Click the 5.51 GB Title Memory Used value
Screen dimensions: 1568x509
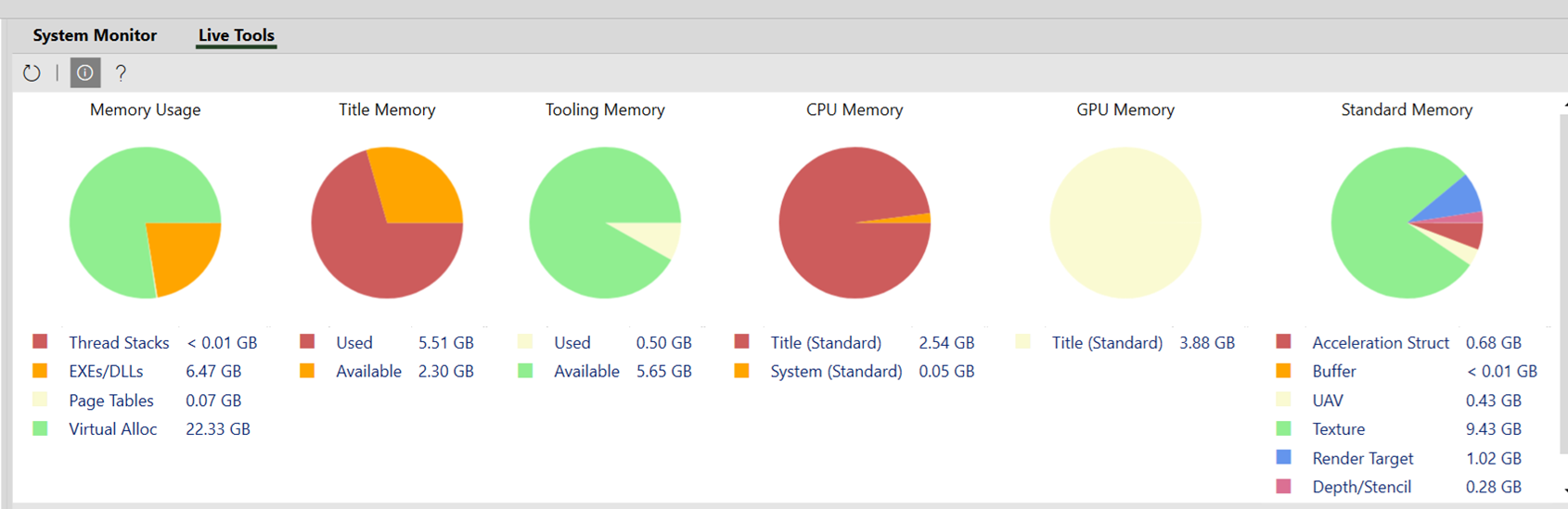click(446, 343)
